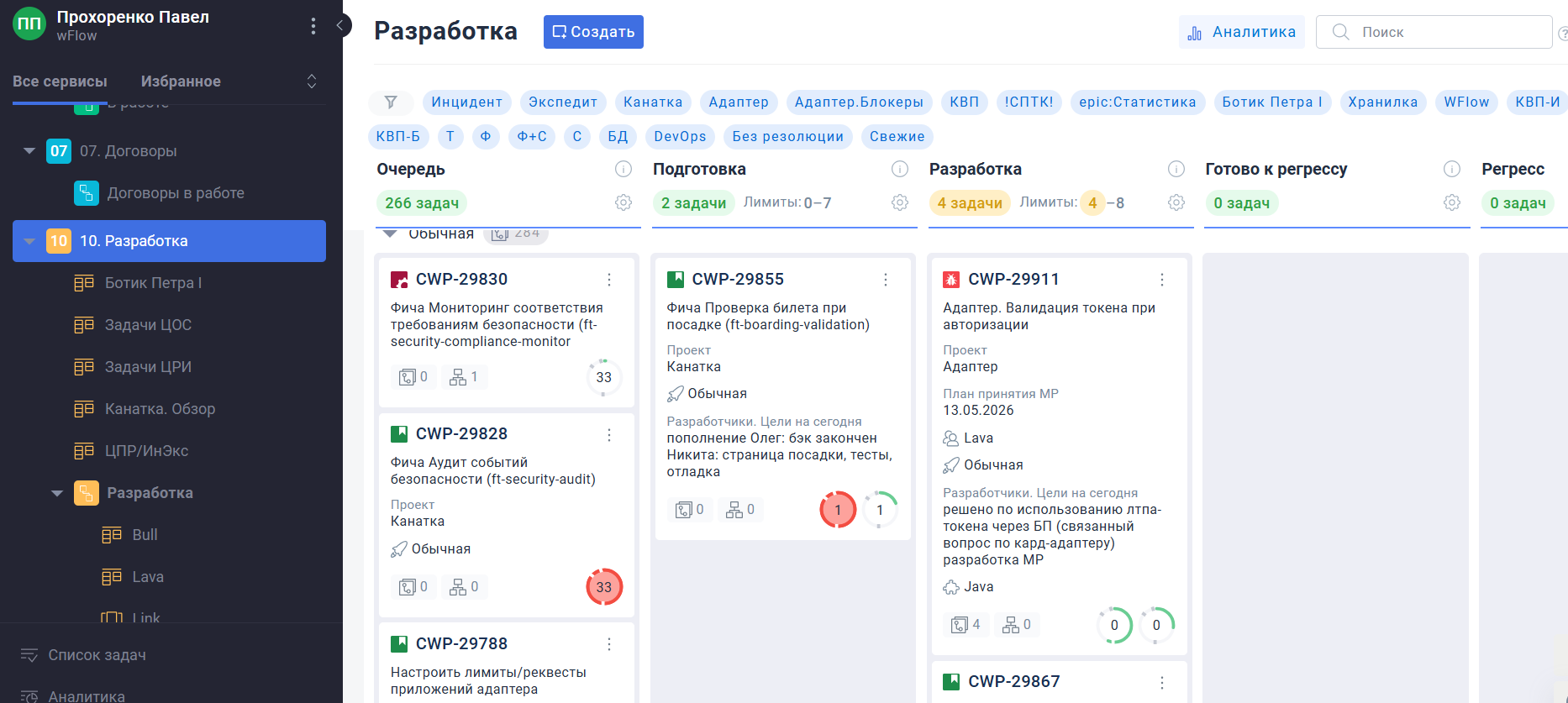Open the Аналитика button in the header
This screenshot has height=703, width=1568.
click(1242, 32)
